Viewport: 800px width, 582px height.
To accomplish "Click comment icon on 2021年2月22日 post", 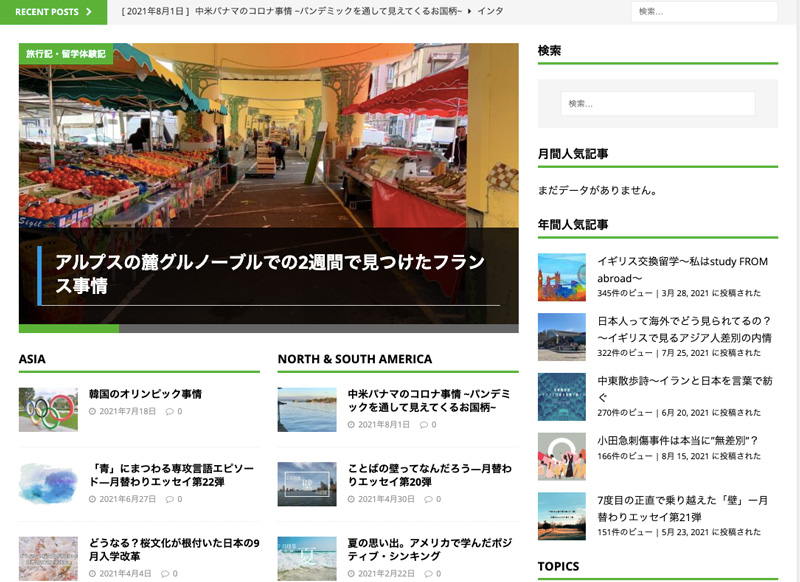I will click(x=428, y=573).
